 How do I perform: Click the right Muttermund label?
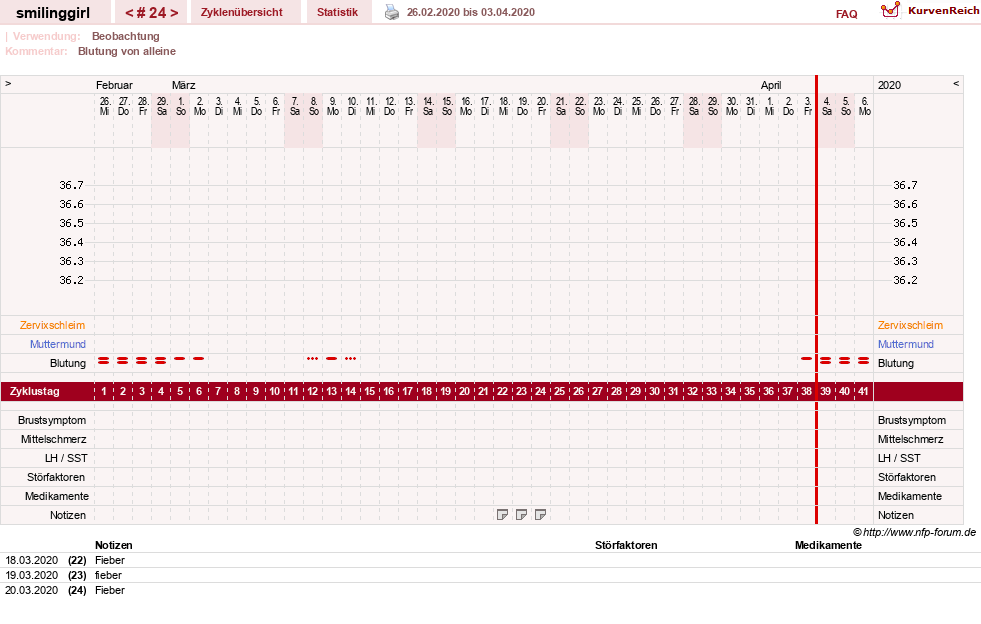tap(906, 344)
